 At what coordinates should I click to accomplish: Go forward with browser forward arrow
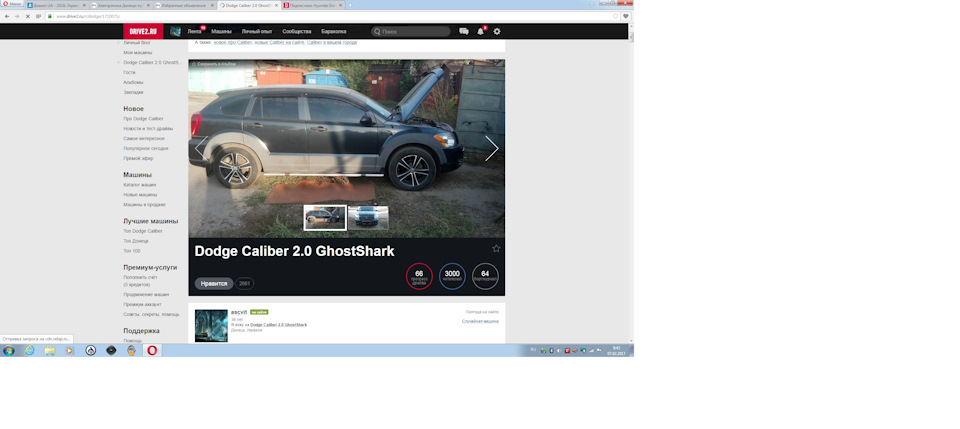click(17, 16)
